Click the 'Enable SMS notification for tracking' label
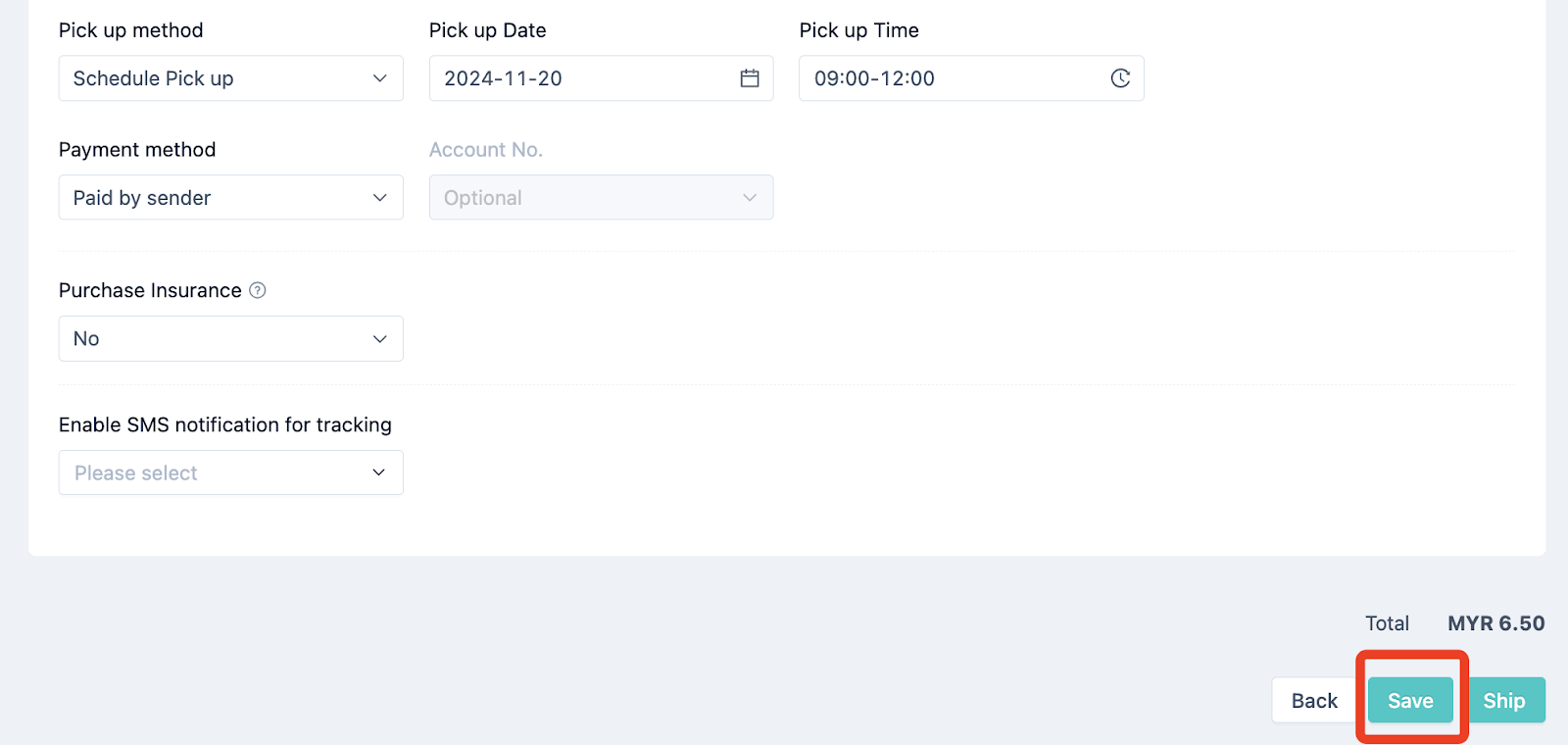 225,424
